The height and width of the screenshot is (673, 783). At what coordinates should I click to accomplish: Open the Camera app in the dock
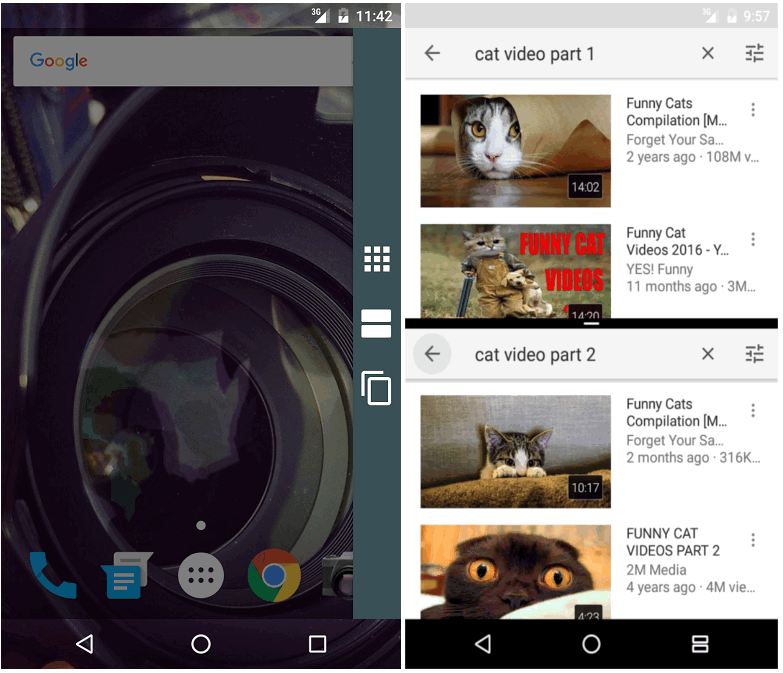tap(338, 575)
